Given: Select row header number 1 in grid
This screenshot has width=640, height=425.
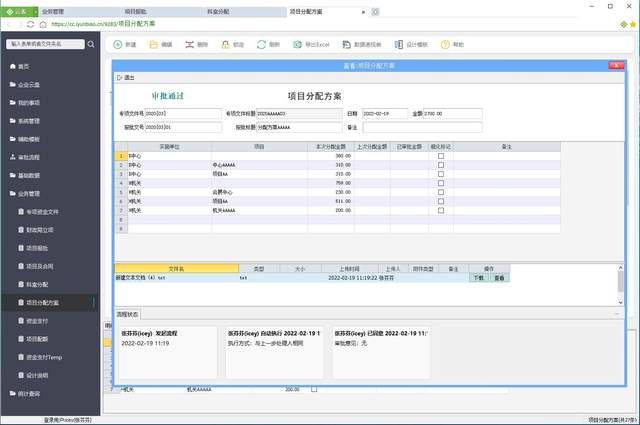Looking at the screenshot, I should (121, 156).
